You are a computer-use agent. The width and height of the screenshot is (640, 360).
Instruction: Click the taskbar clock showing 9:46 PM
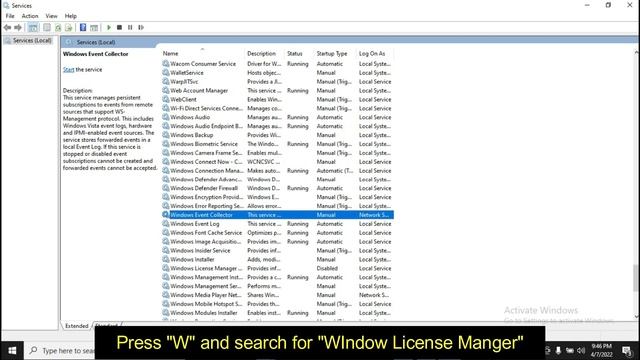point(602,351)
